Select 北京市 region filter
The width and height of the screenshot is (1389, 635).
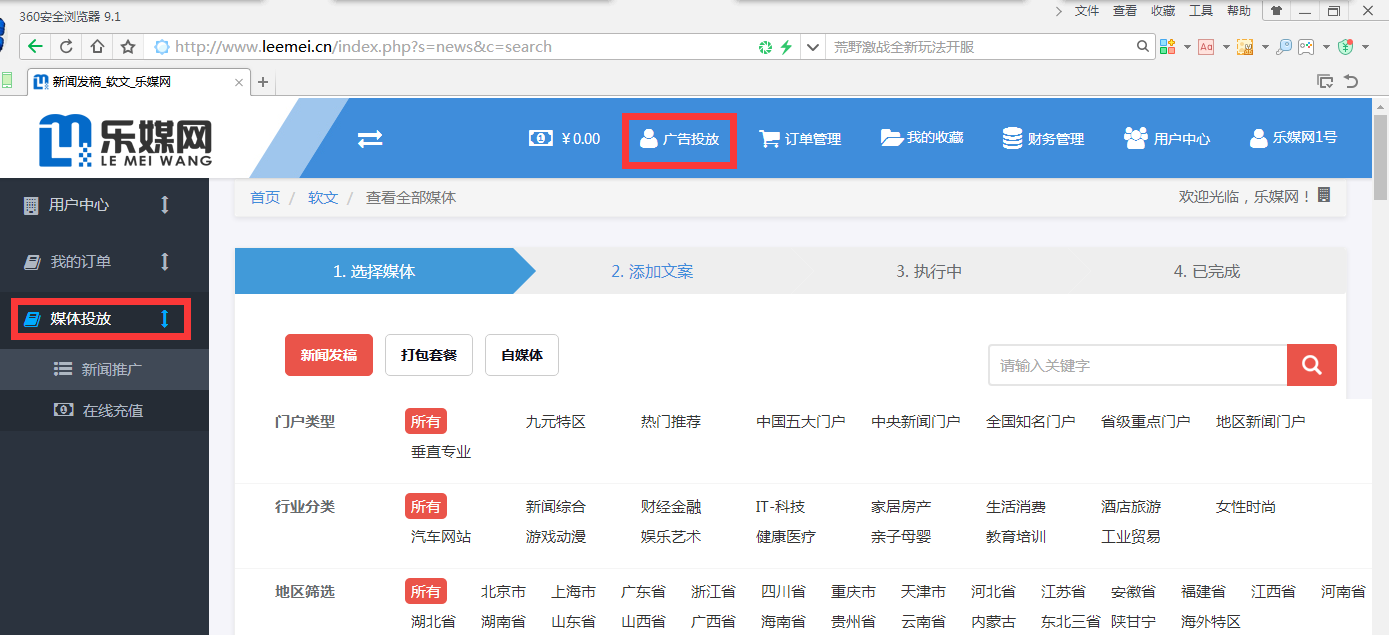tap(503, 592)
